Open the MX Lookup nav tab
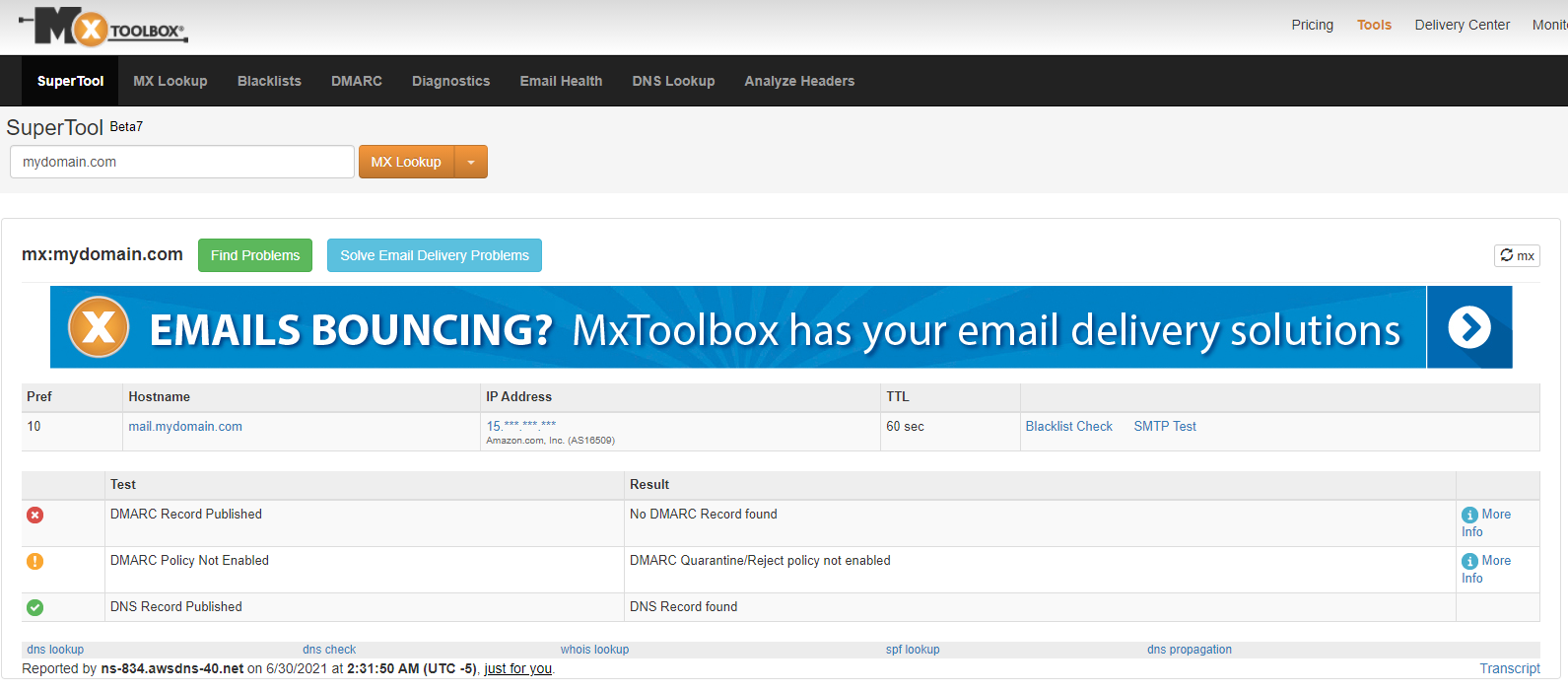 [x=170, y=81]
